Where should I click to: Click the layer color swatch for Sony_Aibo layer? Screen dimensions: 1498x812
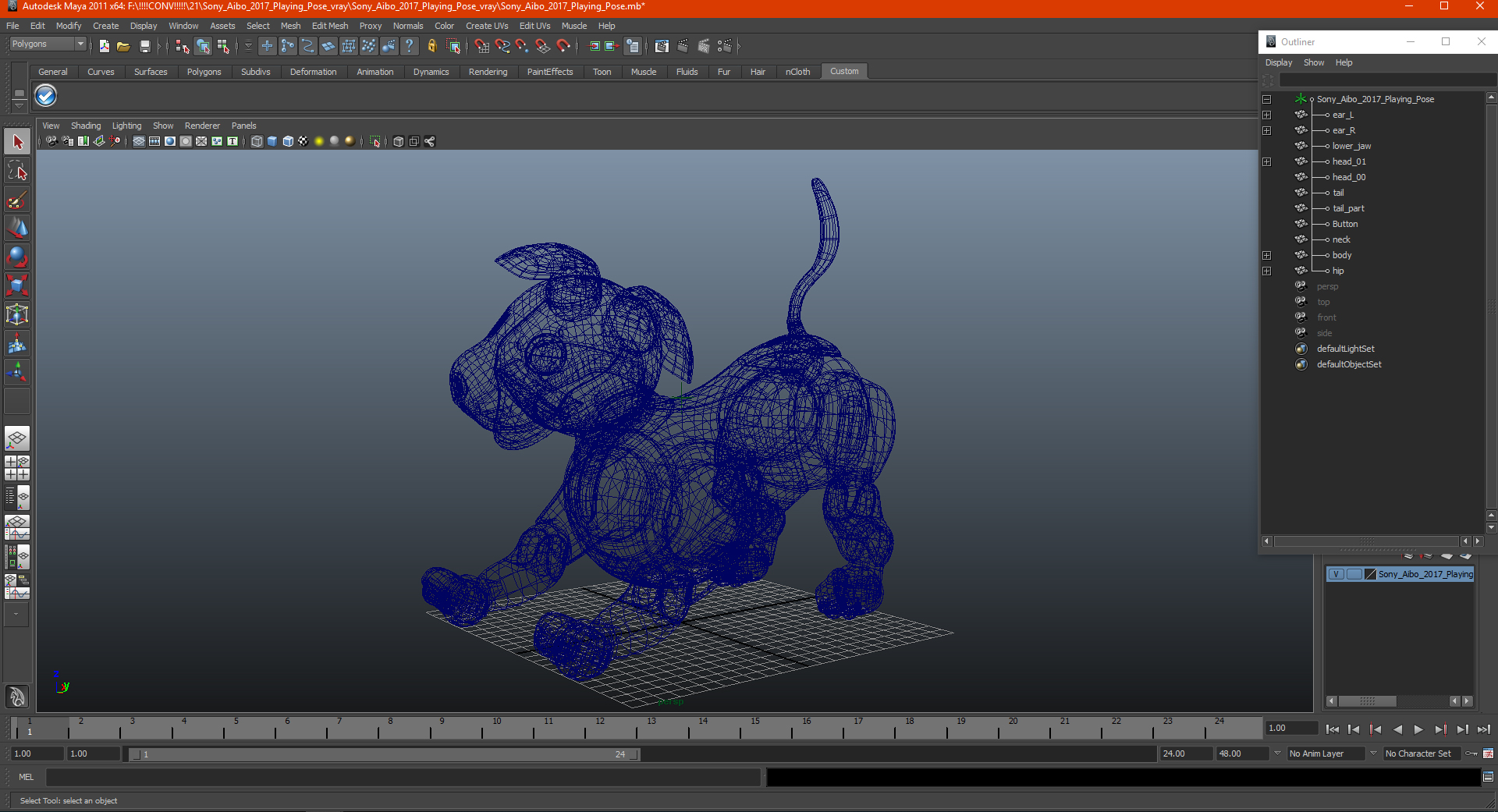pyautogui.click(x=1370, y=574)
